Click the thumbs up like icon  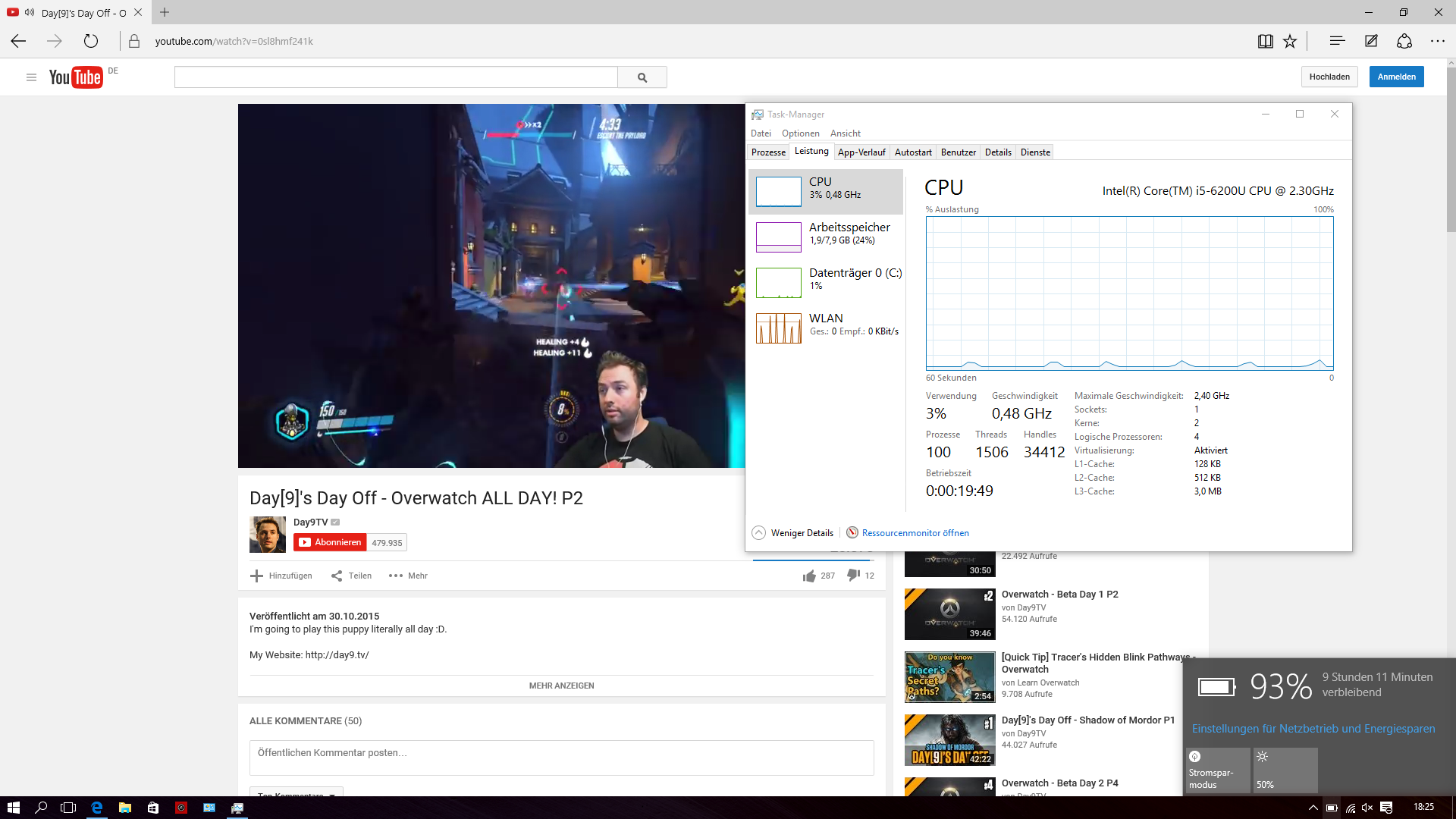tap(809, 576)
